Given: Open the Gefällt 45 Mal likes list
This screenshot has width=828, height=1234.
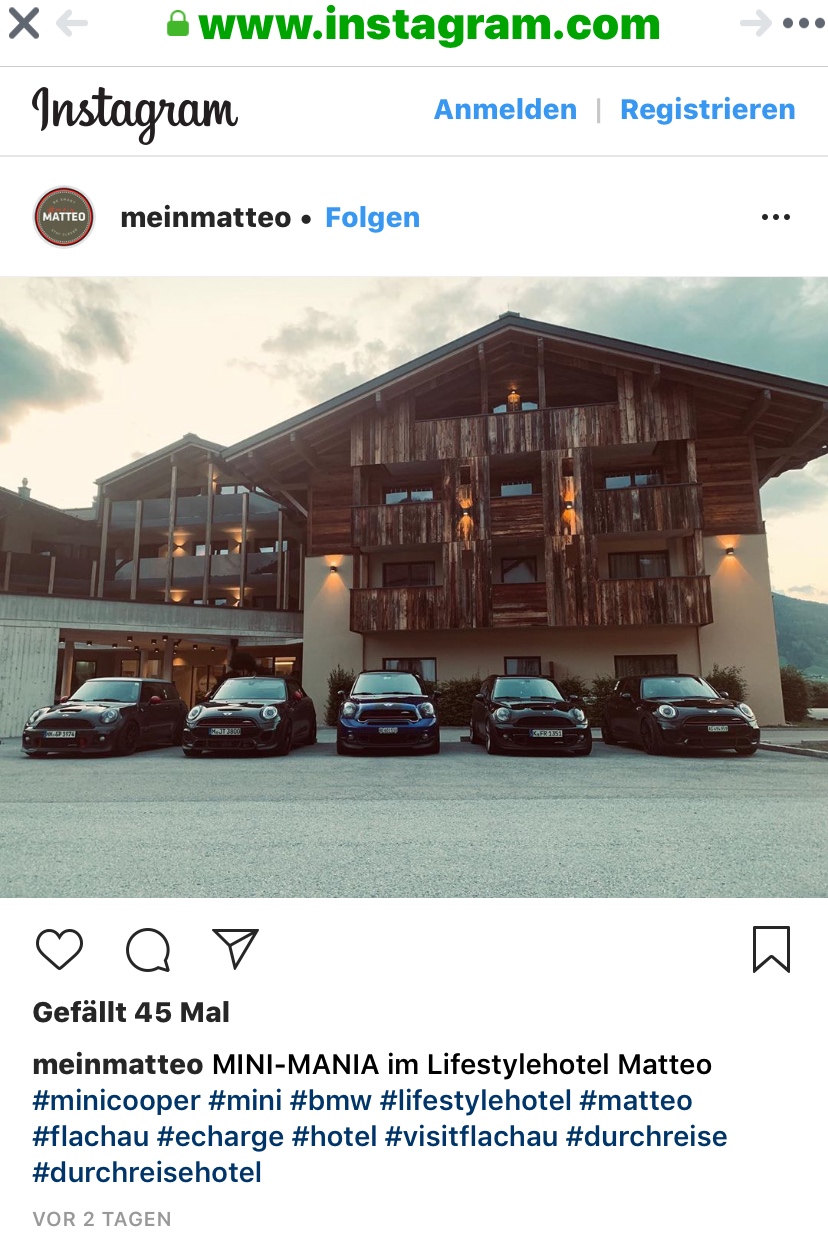Looking at the screenshot, I should pos(131,1012).
